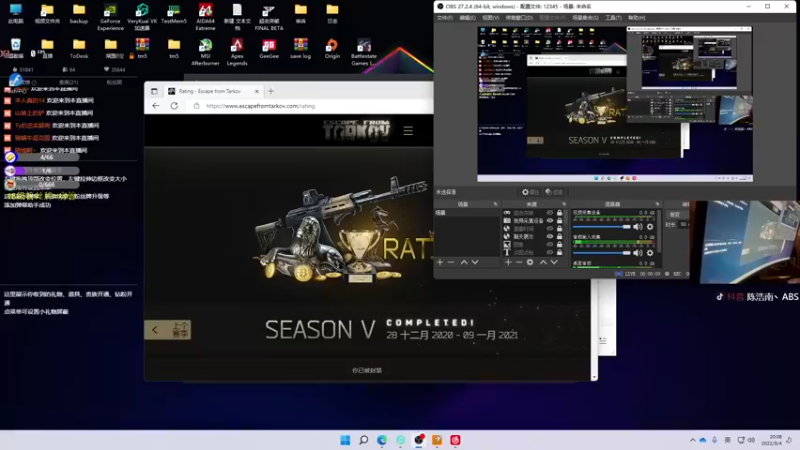Pop out the OBS Audio Mixer dock panel
Image resolution: width=800 pixels, height=450 pixels.
point(657,204)
